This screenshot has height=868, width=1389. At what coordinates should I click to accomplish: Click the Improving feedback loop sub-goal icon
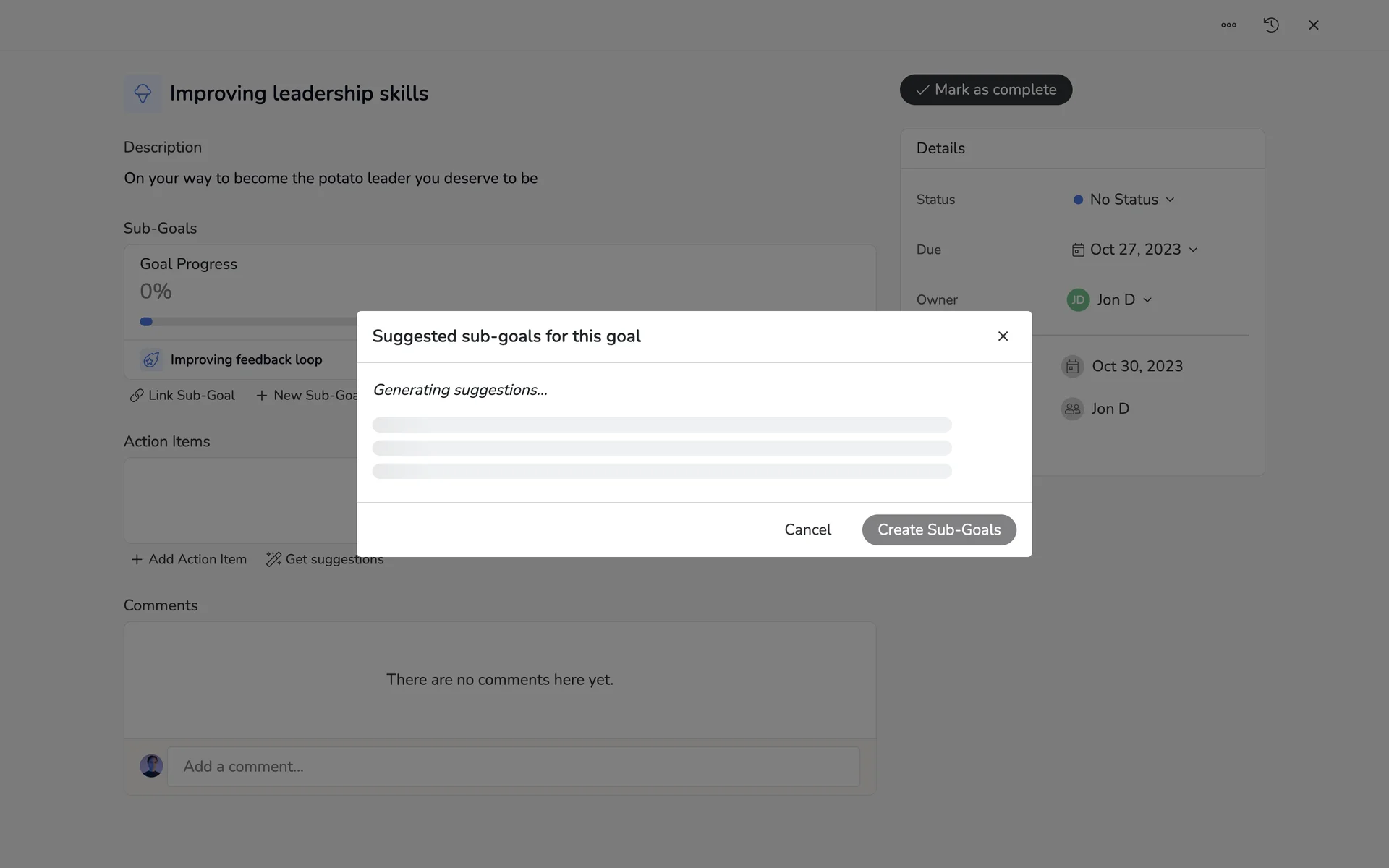pyautogui.click(x=151, y=359)
